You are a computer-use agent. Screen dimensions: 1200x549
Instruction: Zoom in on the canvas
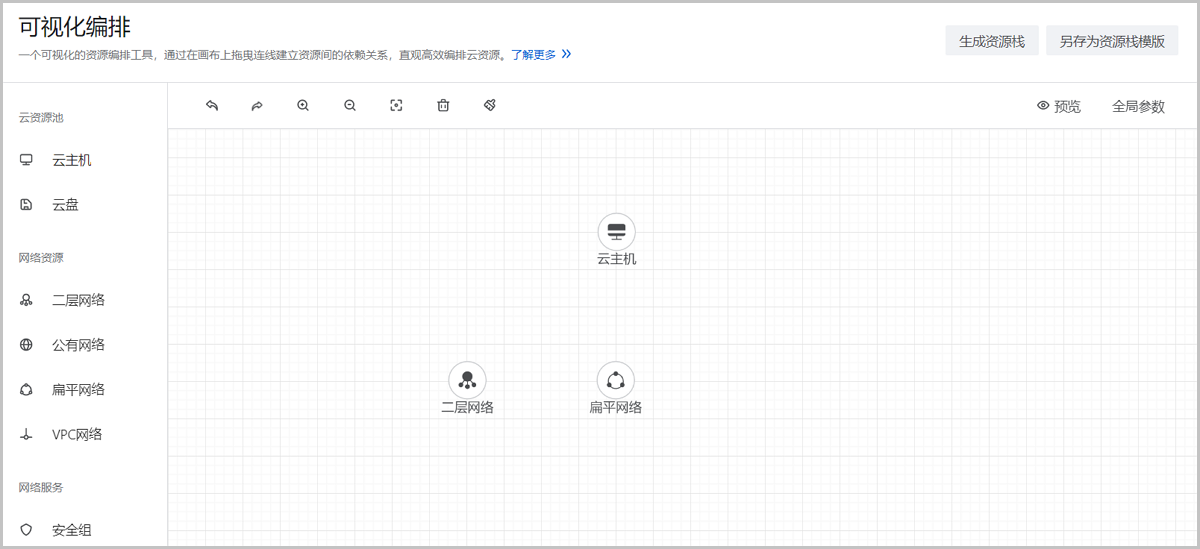[x=303, y=106]
